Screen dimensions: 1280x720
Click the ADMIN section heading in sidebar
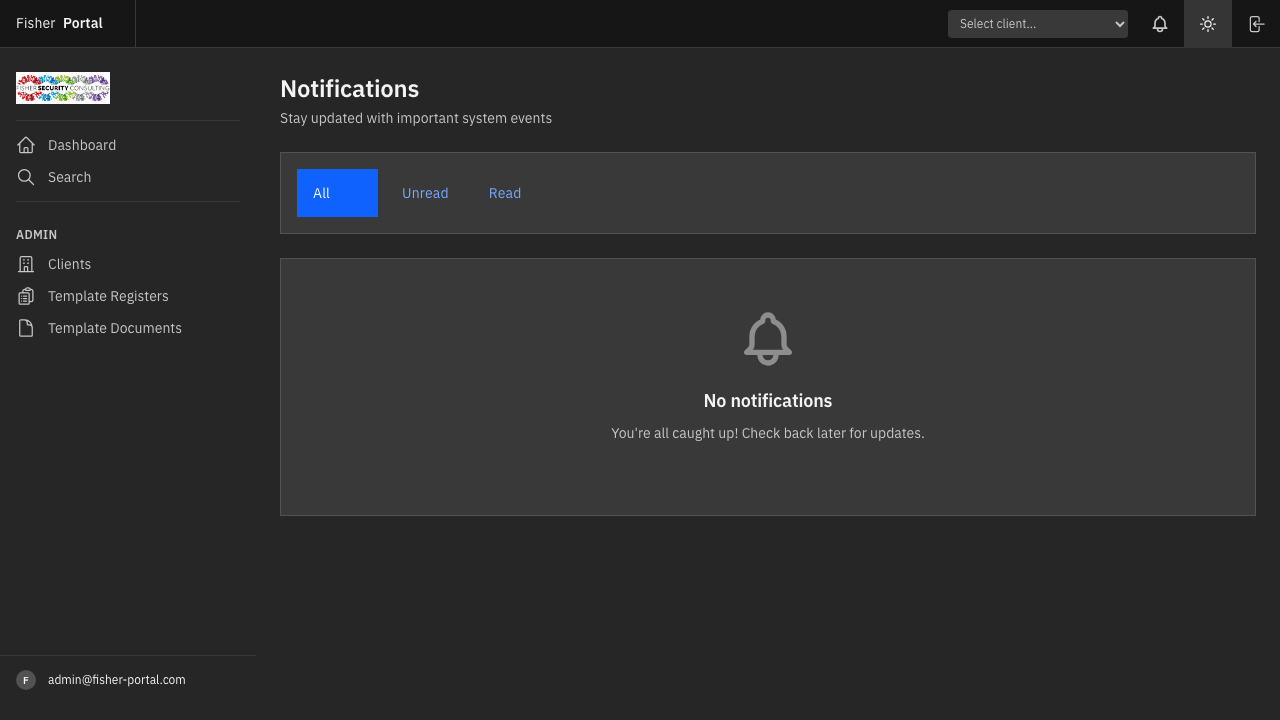(37, 234)
